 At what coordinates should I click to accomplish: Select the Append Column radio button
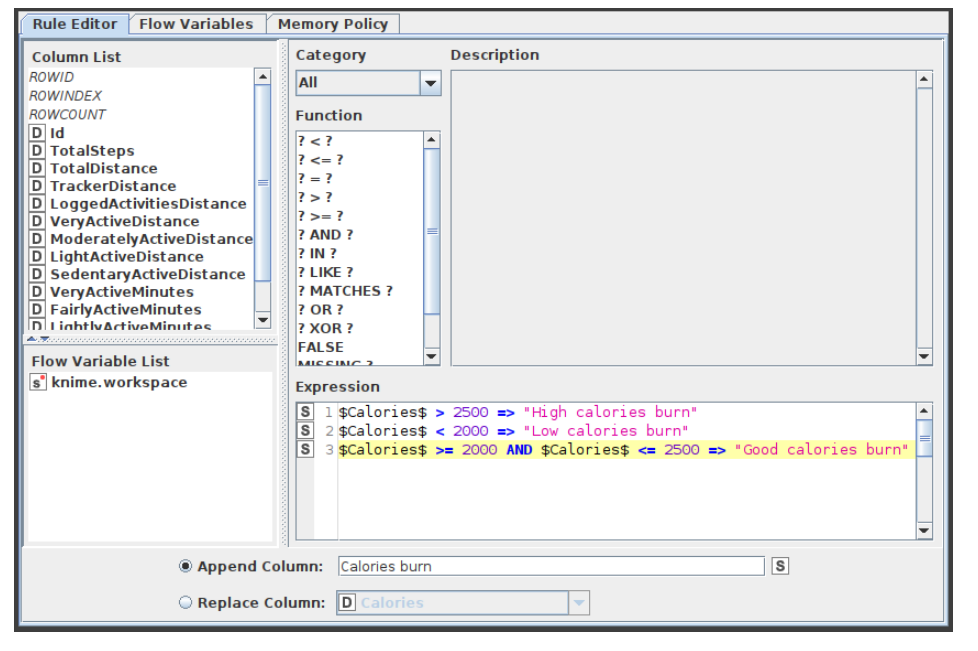click(x=185, y=566)
